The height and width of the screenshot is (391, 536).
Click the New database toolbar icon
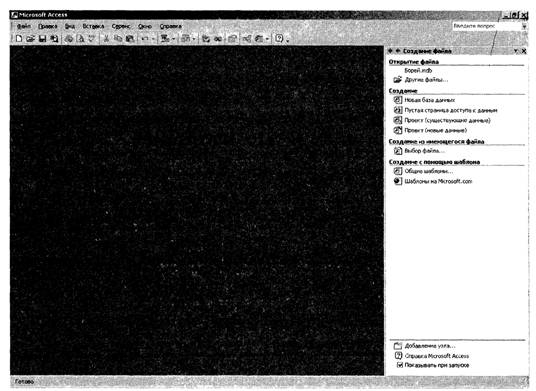(19, 39)
